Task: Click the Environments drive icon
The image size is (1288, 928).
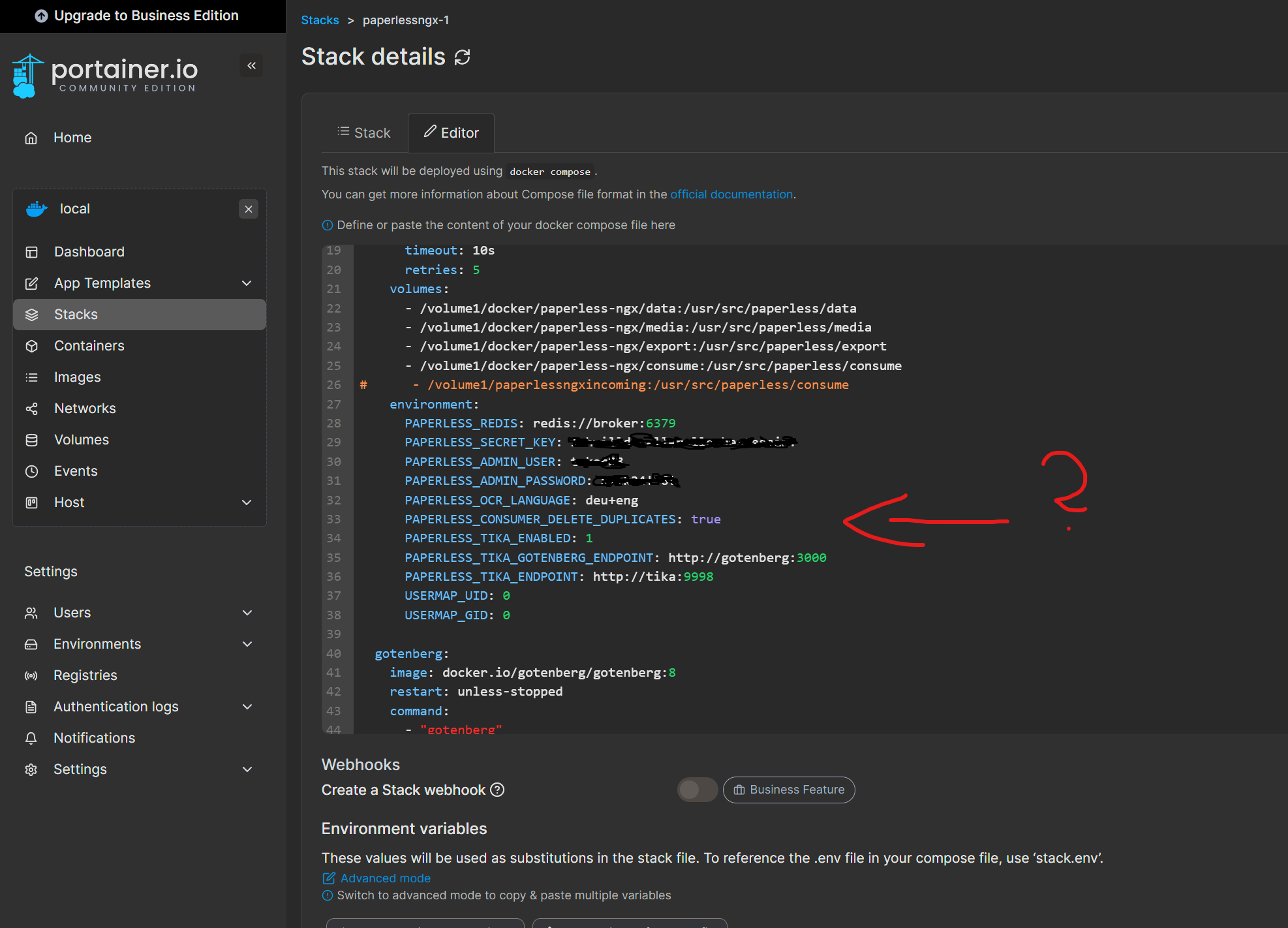Action: [31, 644]
